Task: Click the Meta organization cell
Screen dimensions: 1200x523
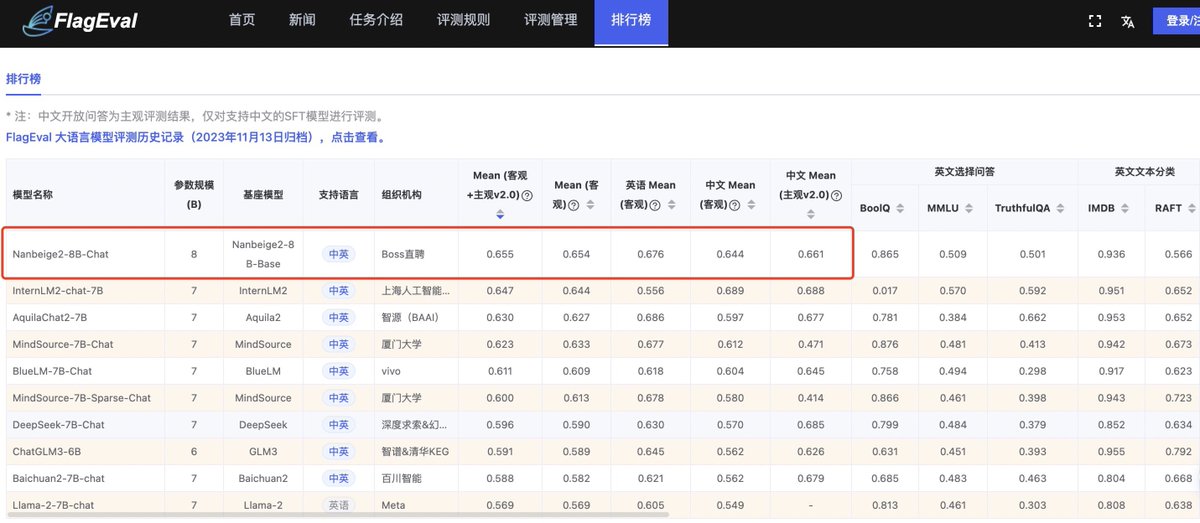Action: point(393,505)
